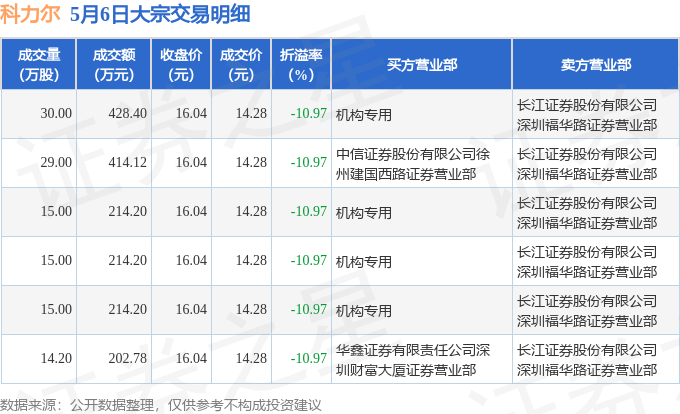Image resolution: width=680 pixels, height=414 pixels.
Task: Click the 卖方营业部 column header
Action: point(596,65)
